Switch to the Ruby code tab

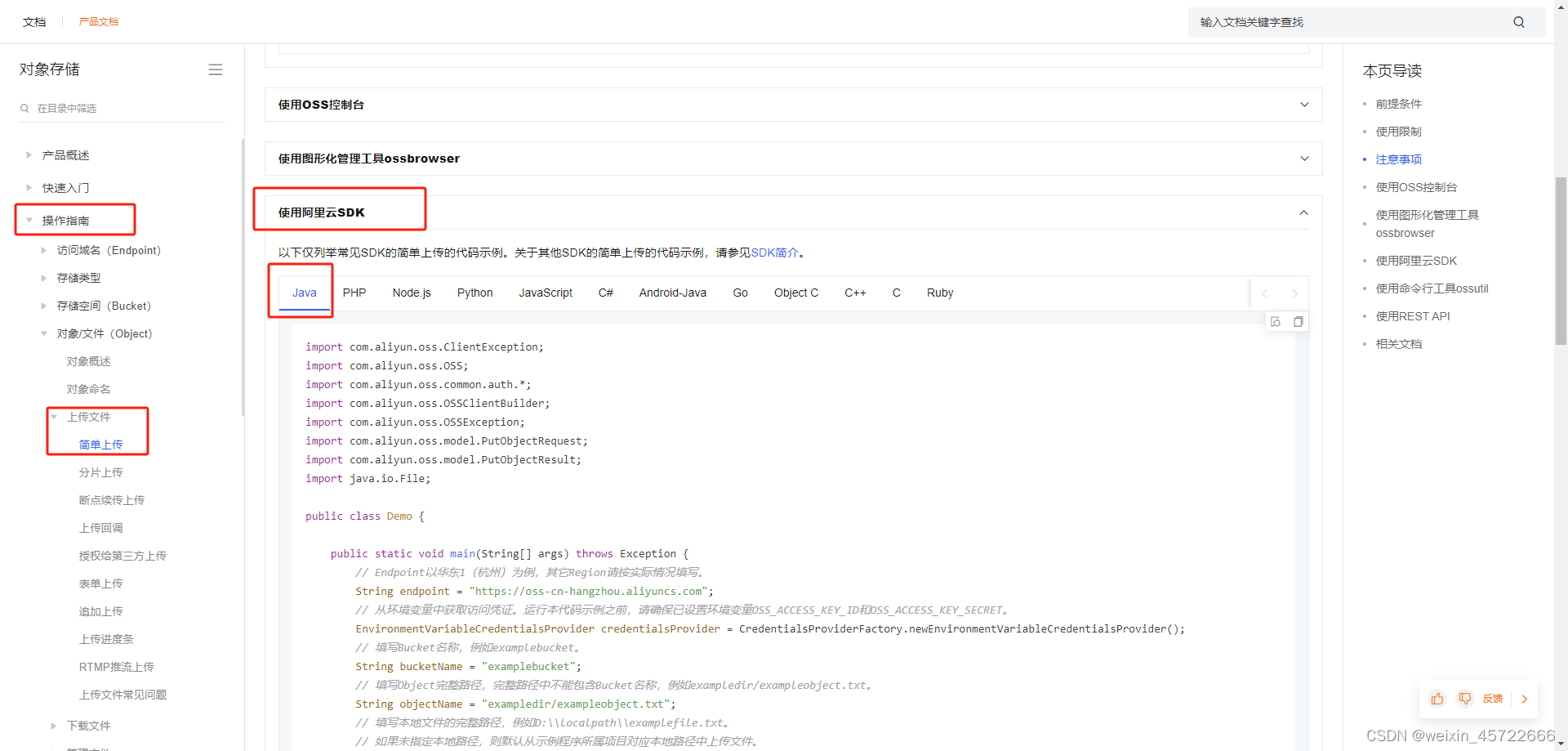(940, 293)
